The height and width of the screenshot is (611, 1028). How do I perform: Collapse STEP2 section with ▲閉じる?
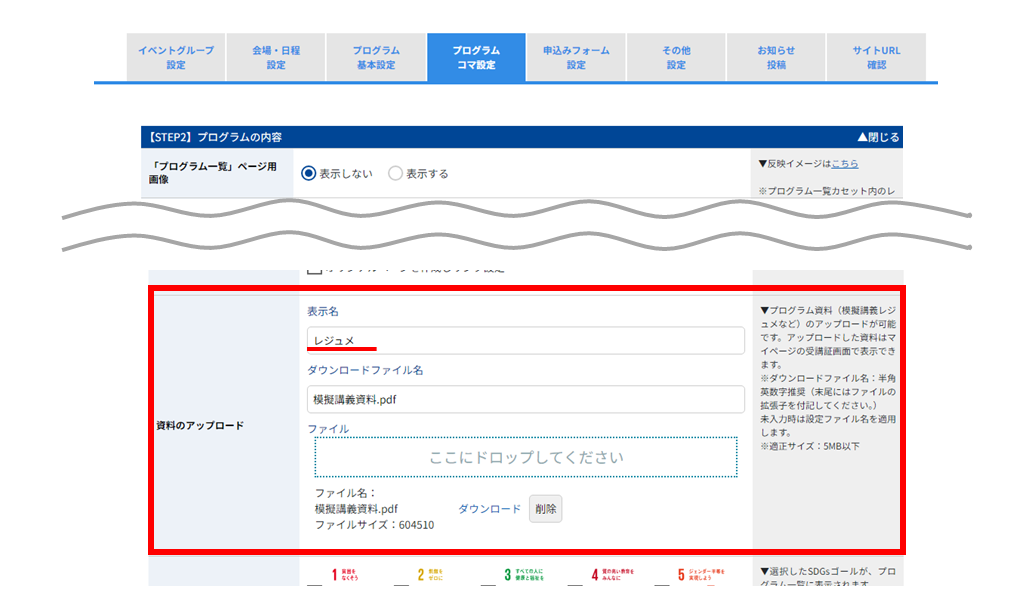[x=878, y=137]
